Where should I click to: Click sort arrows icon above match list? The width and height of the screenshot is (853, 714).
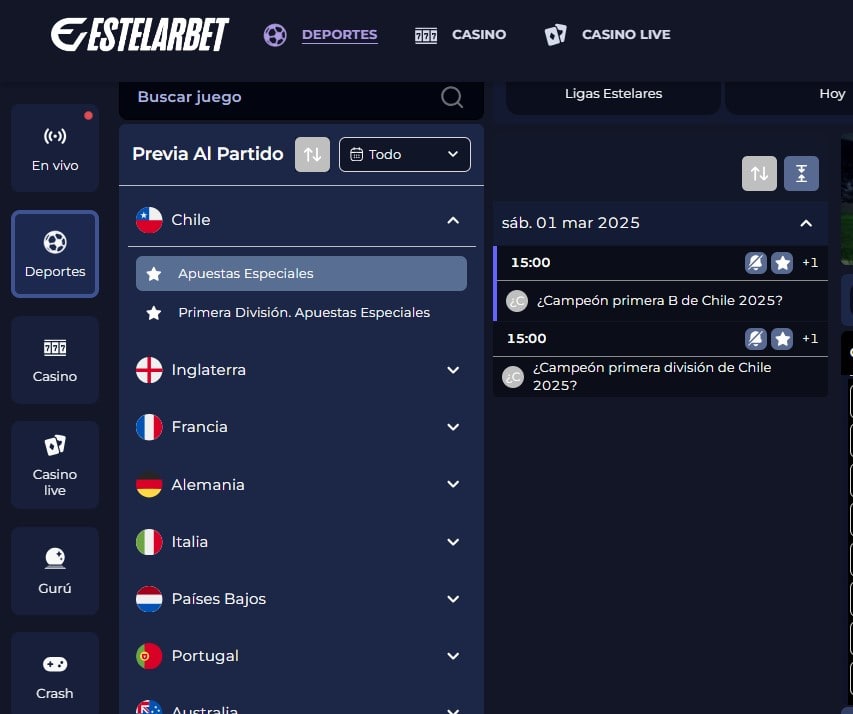coord(759,174)
